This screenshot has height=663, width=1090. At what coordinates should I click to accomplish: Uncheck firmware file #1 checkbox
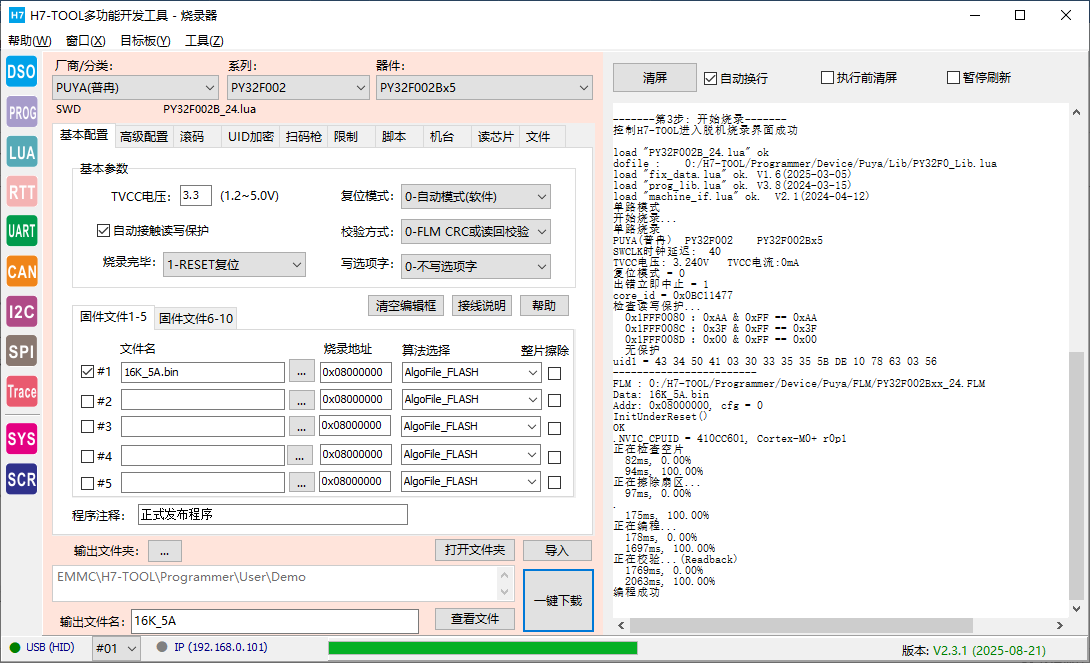[87, 372]
